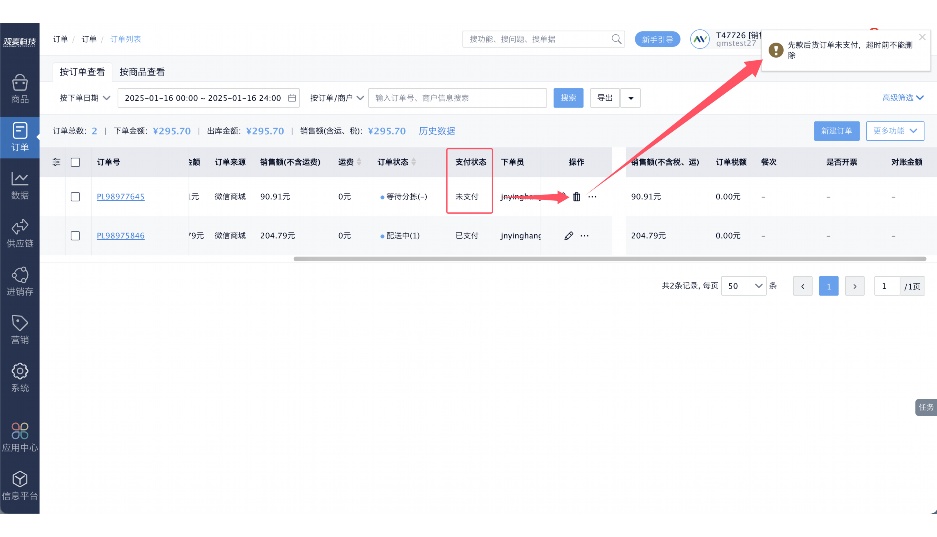Open the 50 per page dropdown

pos(743,286)
